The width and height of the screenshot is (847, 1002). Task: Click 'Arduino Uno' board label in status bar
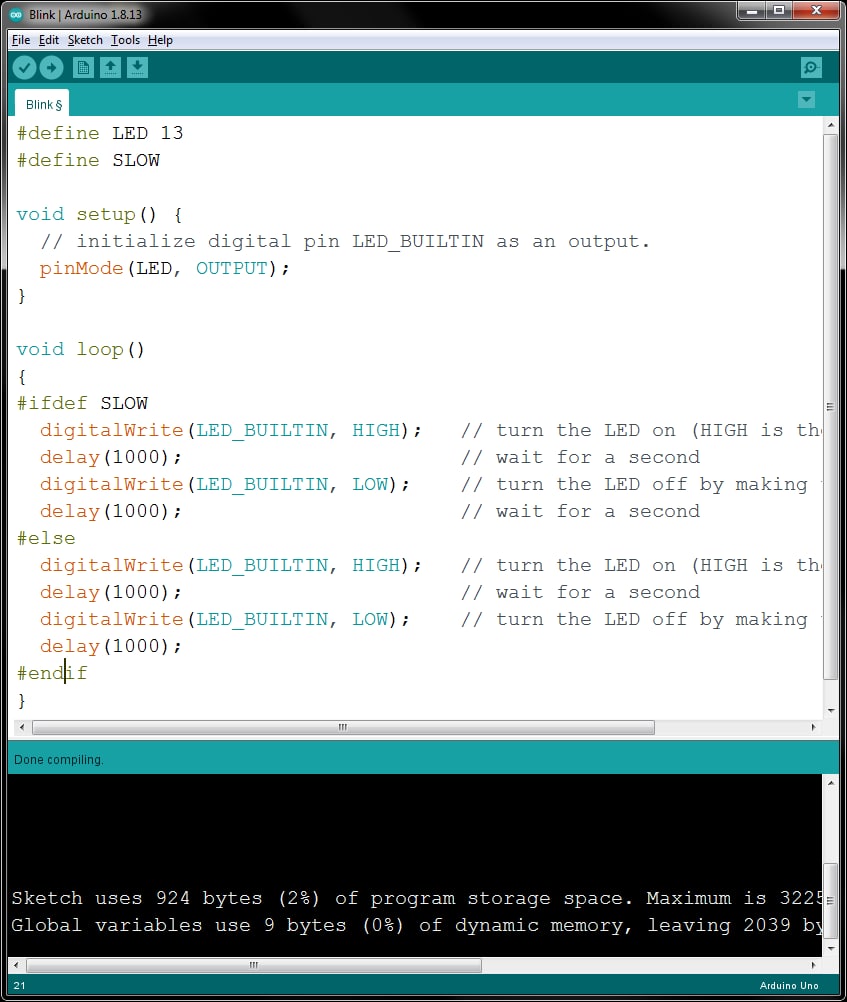789,985
